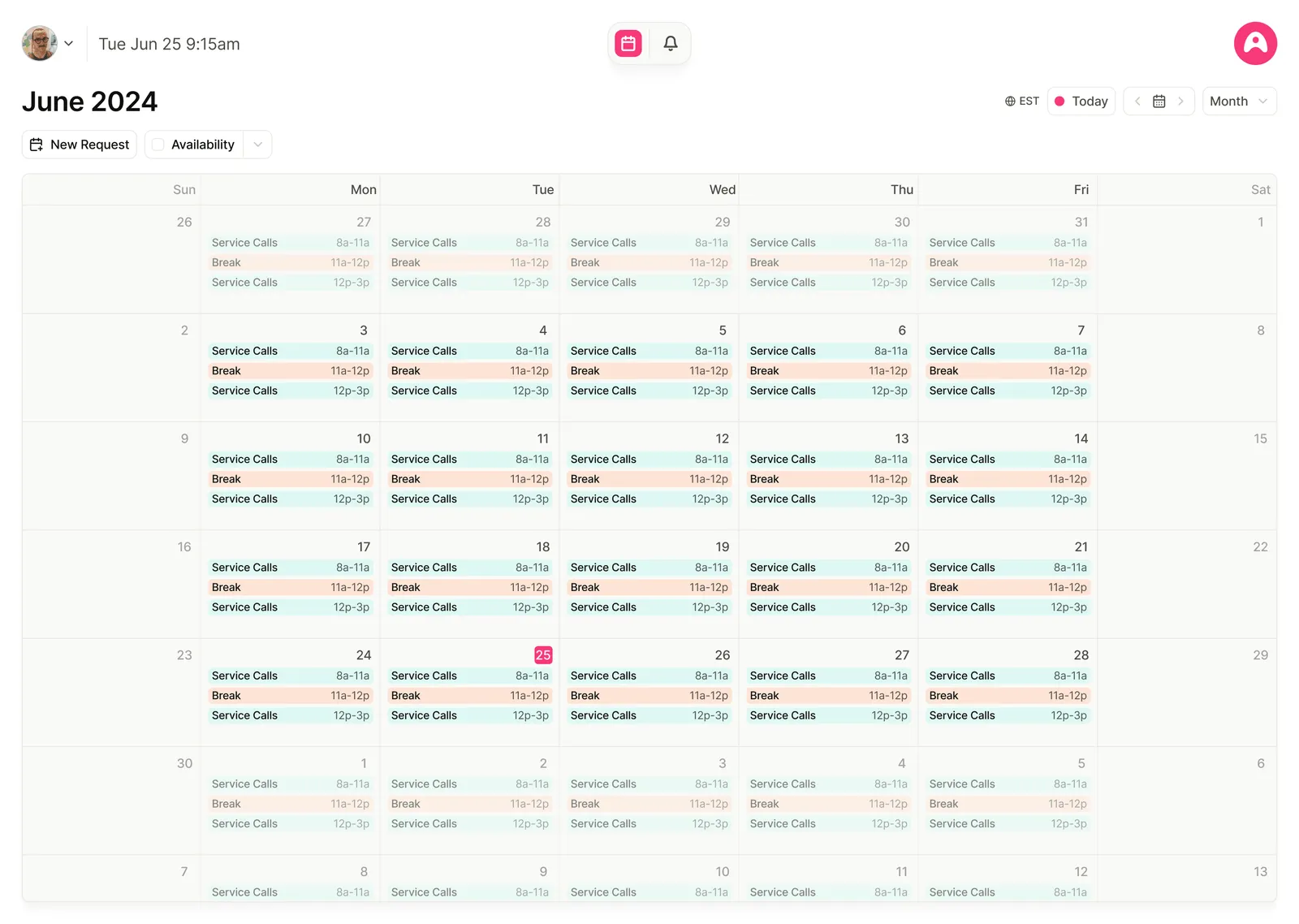Open the calendar view icon in header
This screenshot has width=1299, height=924.
point(628,44)
